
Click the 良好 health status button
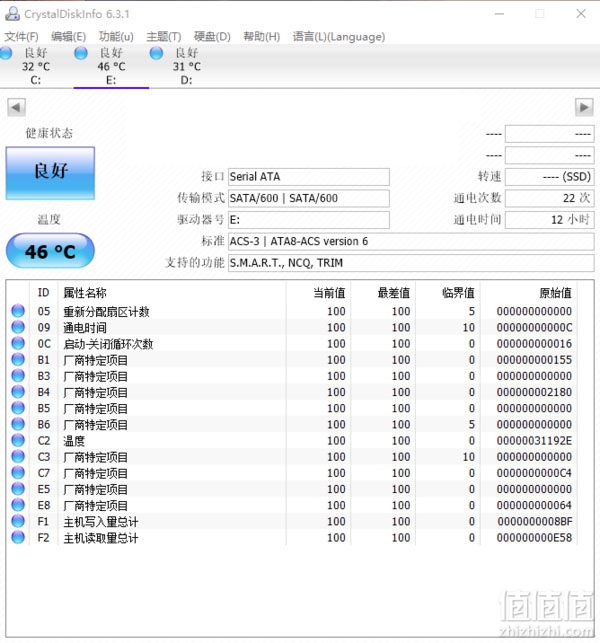tap(50, 173)
